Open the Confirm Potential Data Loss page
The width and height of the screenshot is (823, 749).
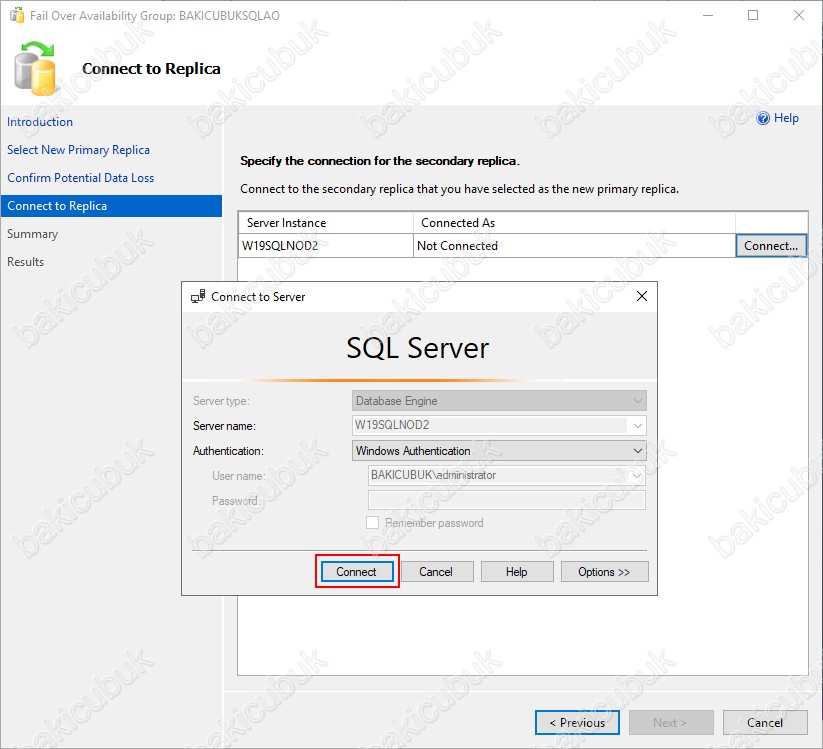tap(80, 178)
